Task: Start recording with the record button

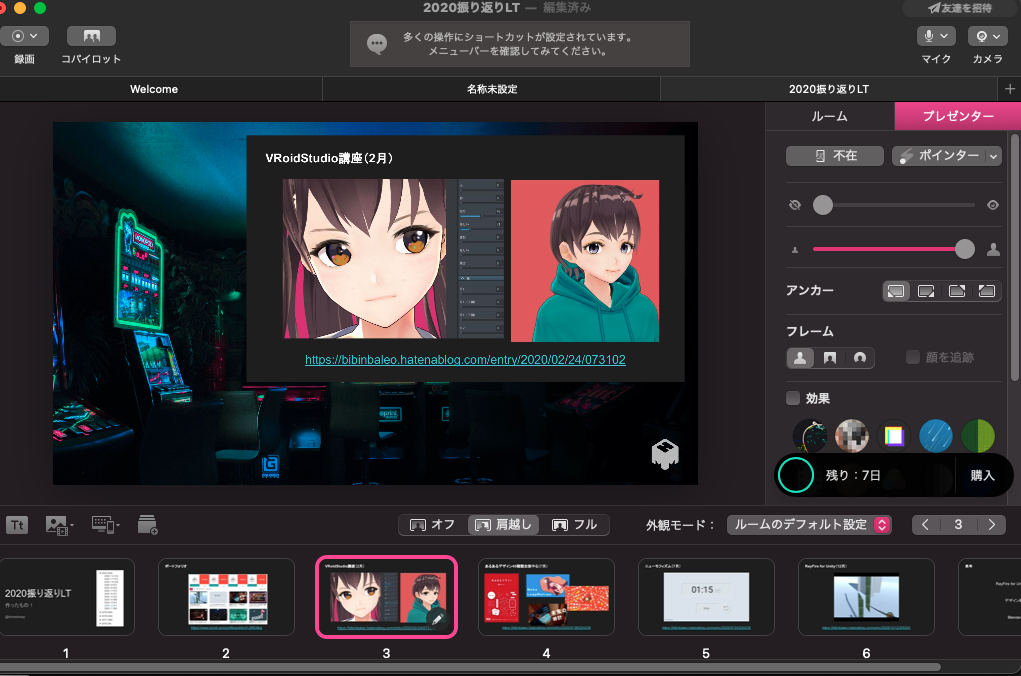Action: [x=23, y=36]
